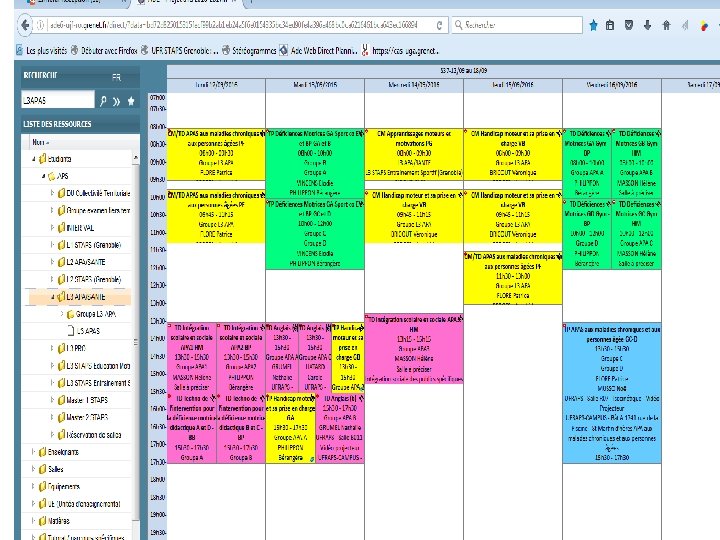Click the colorful extension icon in toolbar
Viewport: 720px width, 540px height.
[x=704, y=26]
